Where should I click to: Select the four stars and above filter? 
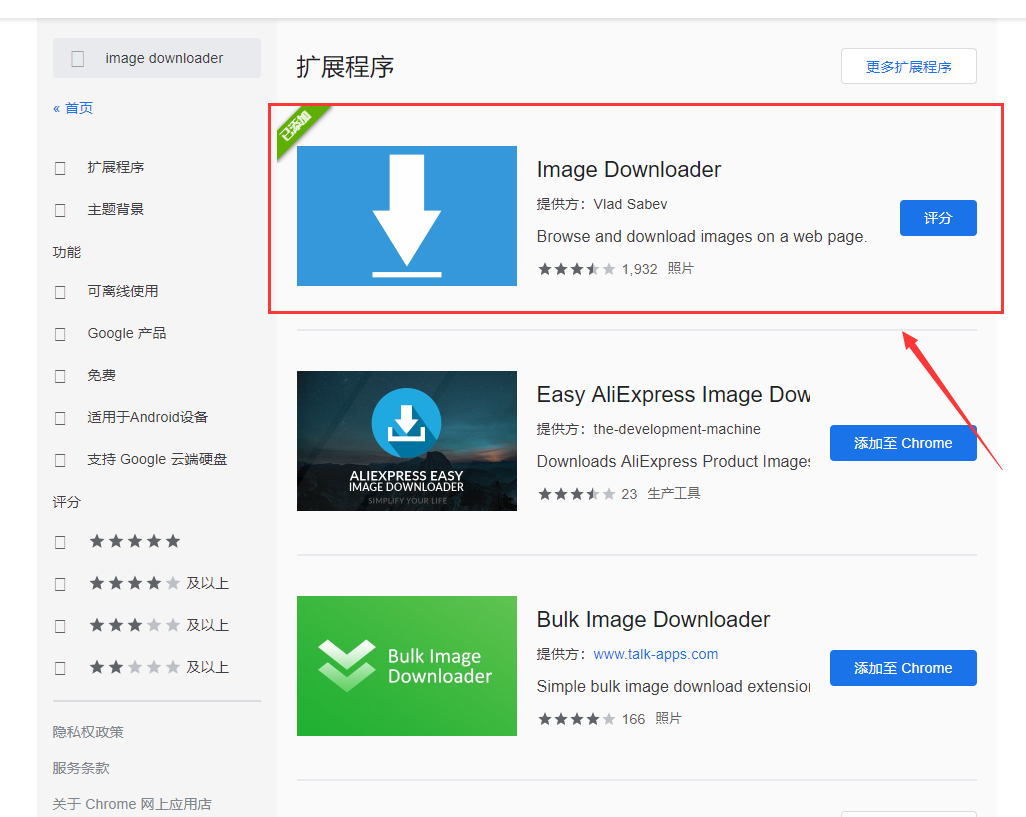(x=60, y=583)
